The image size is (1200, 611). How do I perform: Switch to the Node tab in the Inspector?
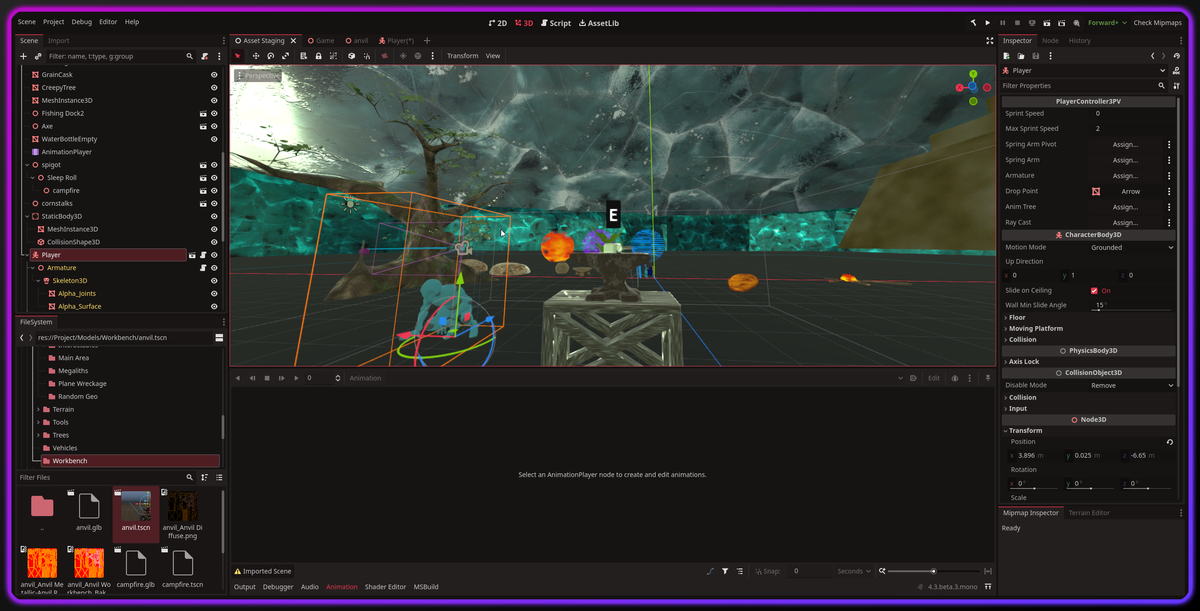pos(1049,41)
